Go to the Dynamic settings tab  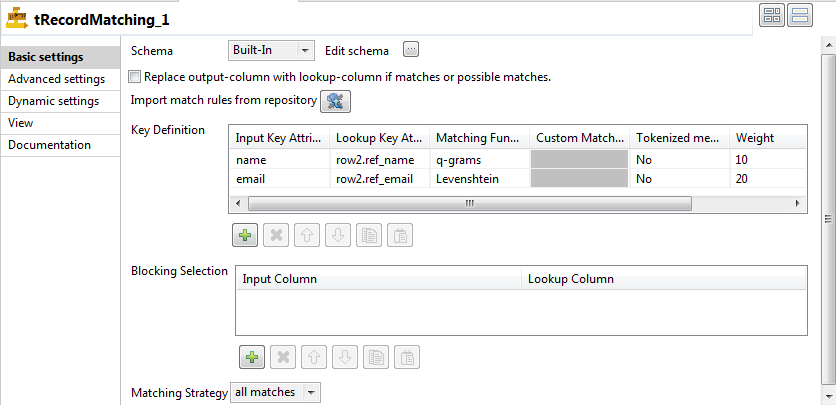click(x=53, y=101)
